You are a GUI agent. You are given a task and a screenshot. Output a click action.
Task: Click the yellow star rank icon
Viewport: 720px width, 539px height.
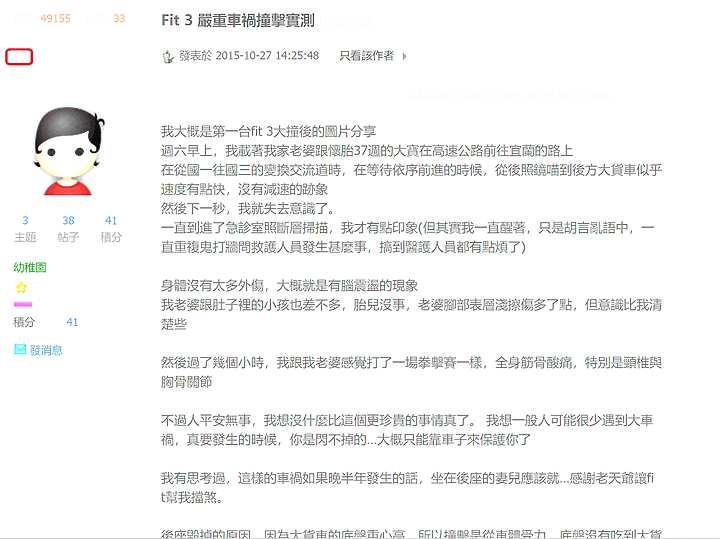pos(21,288)
